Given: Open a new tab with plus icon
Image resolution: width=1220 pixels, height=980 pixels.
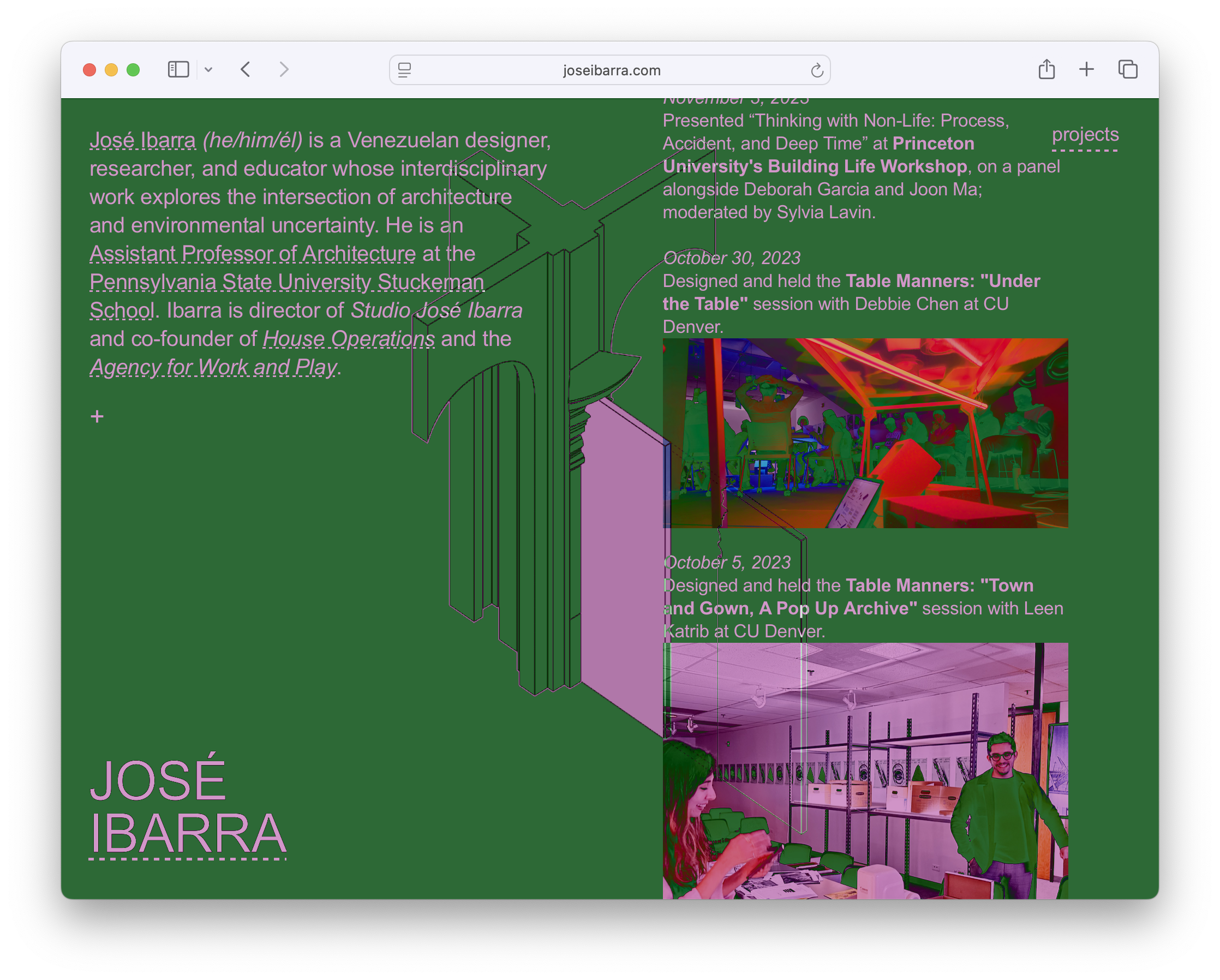Looking at the screenshot, I should pos(1086,70).
